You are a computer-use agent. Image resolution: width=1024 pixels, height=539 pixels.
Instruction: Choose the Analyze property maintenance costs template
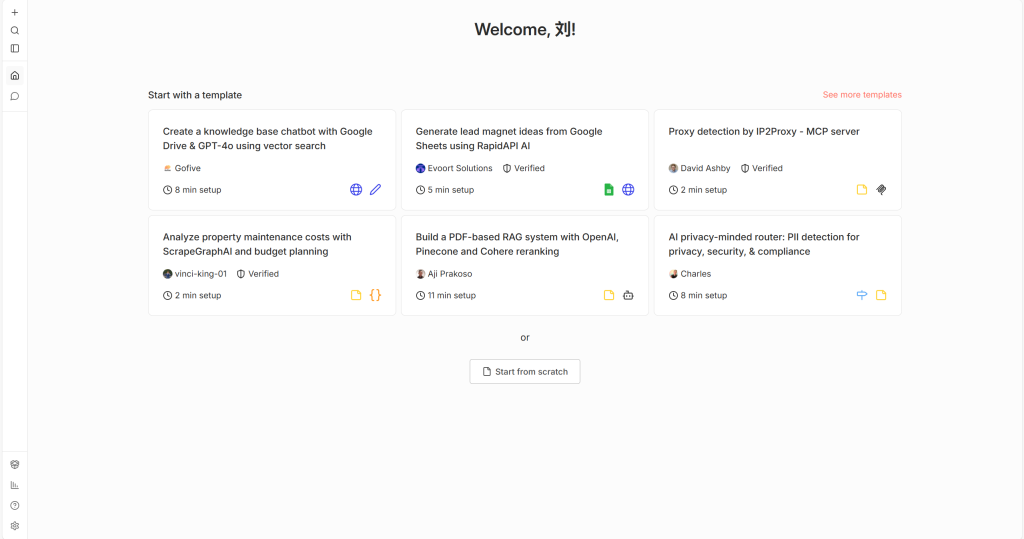257,245
